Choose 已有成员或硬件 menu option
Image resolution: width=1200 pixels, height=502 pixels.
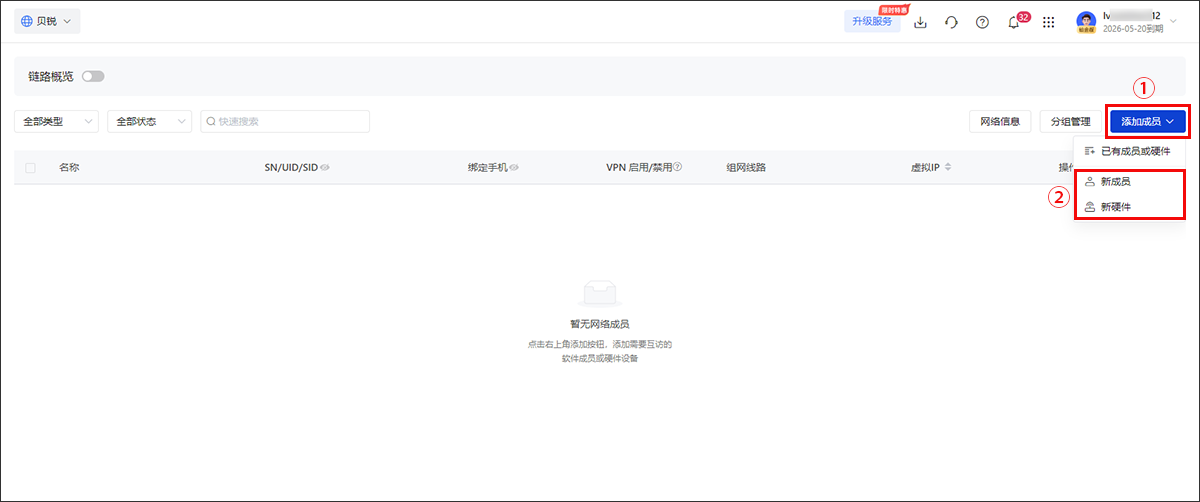[1127, 151]
